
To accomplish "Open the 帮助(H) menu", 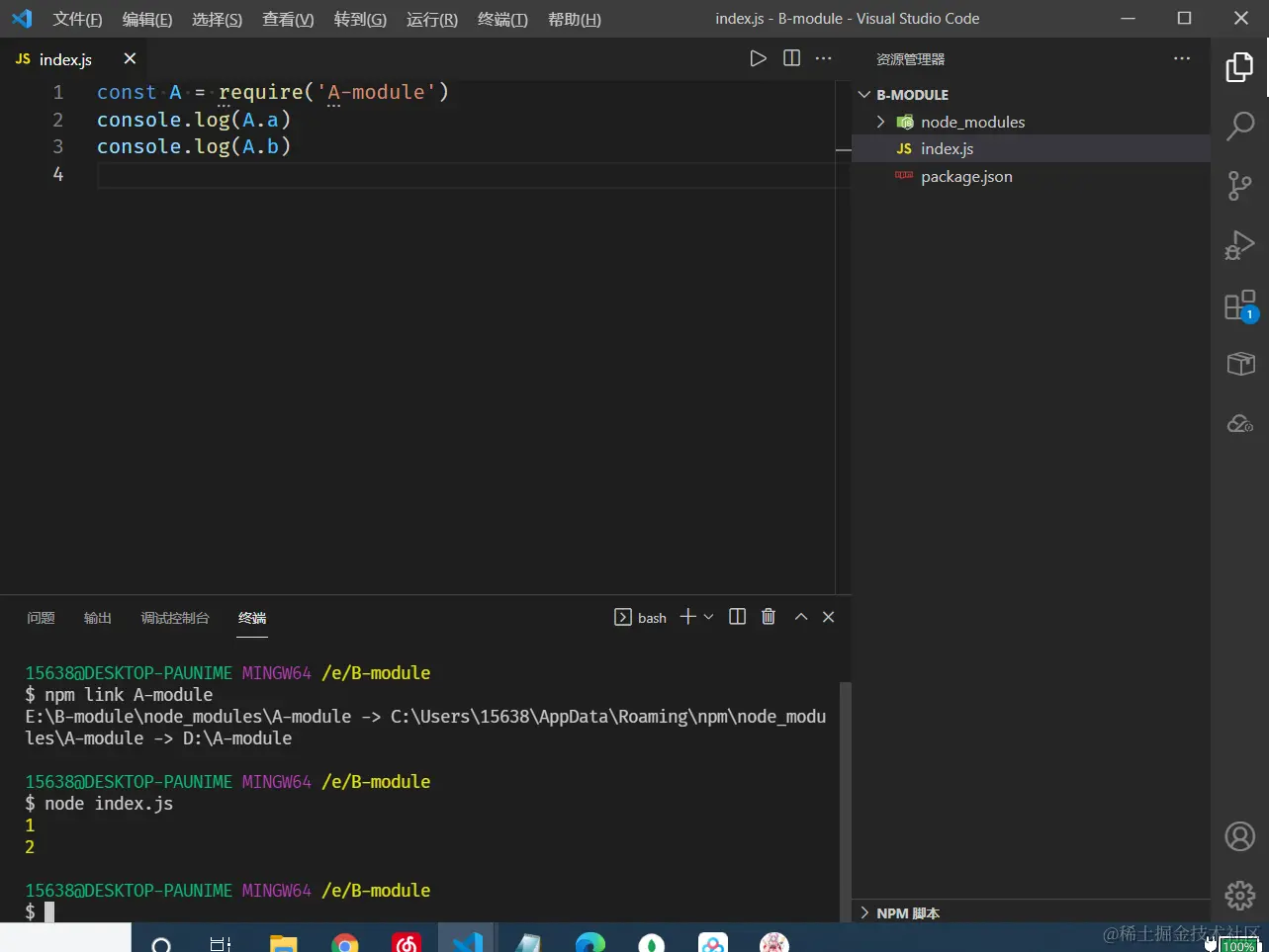I will point(575,19).
